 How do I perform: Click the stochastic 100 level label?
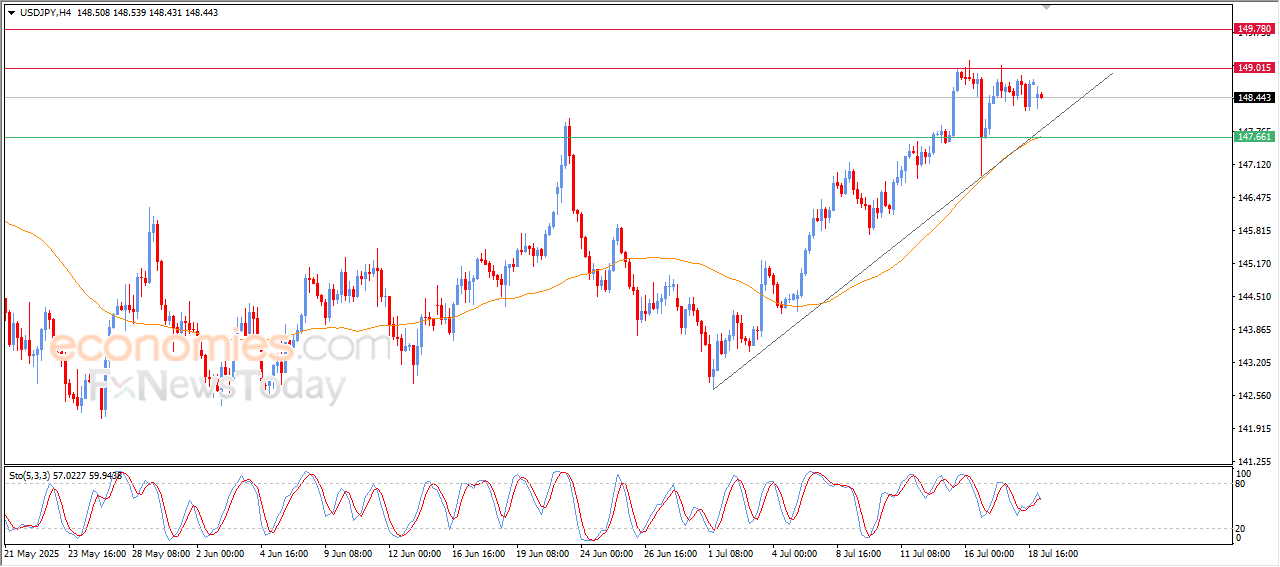tap(1245, 473)
